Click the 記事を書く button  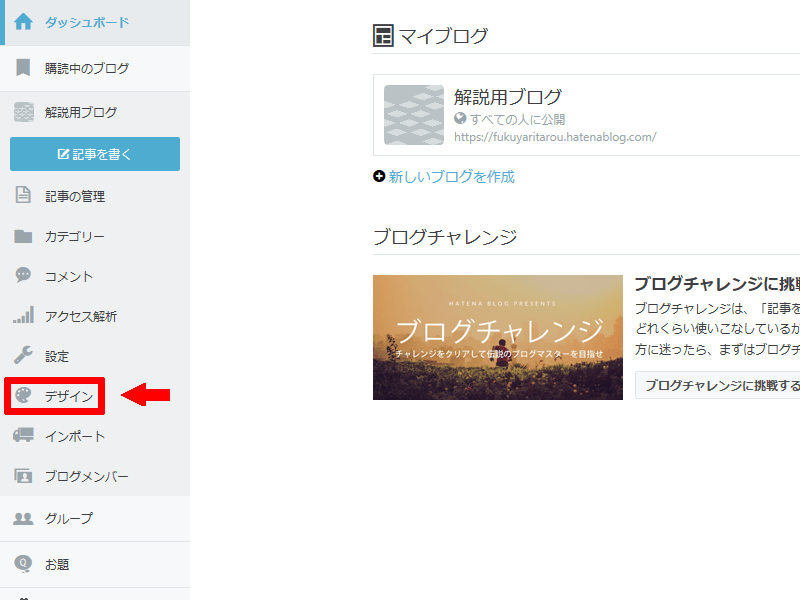click(95, 154)
